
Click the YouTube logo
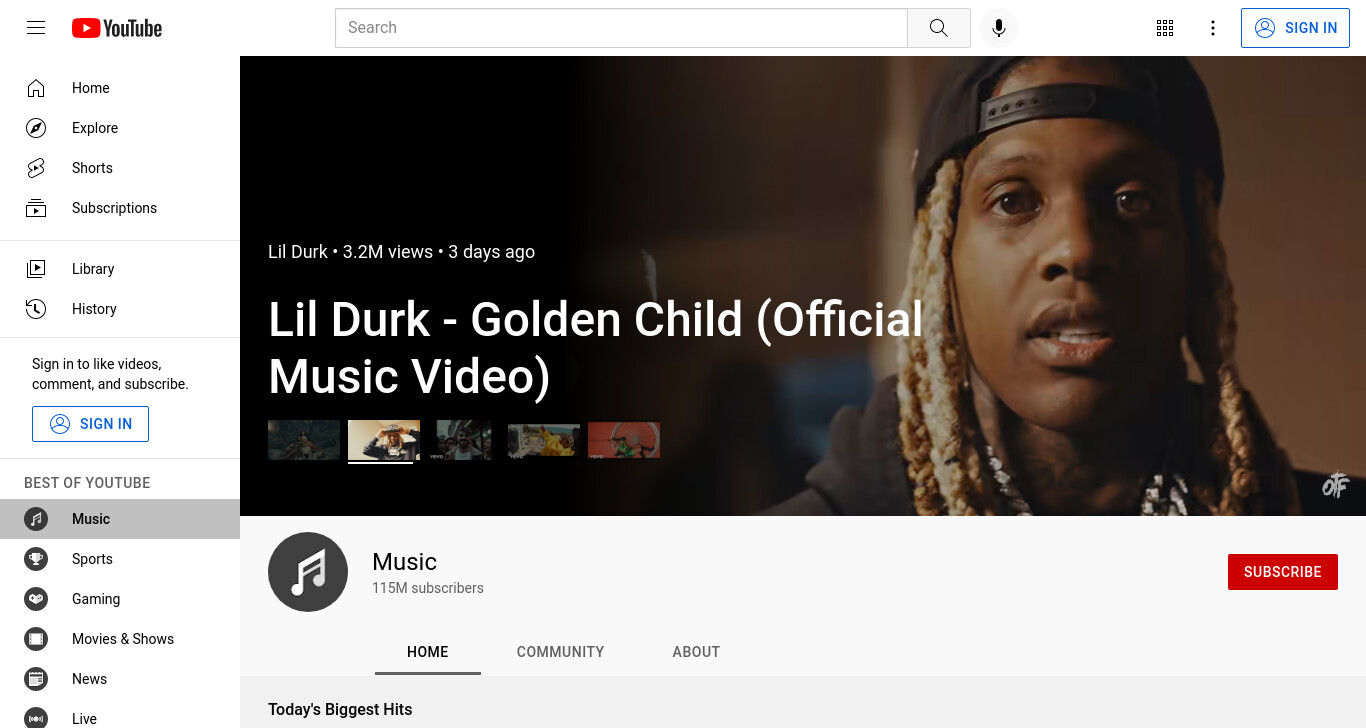point(117,28)
